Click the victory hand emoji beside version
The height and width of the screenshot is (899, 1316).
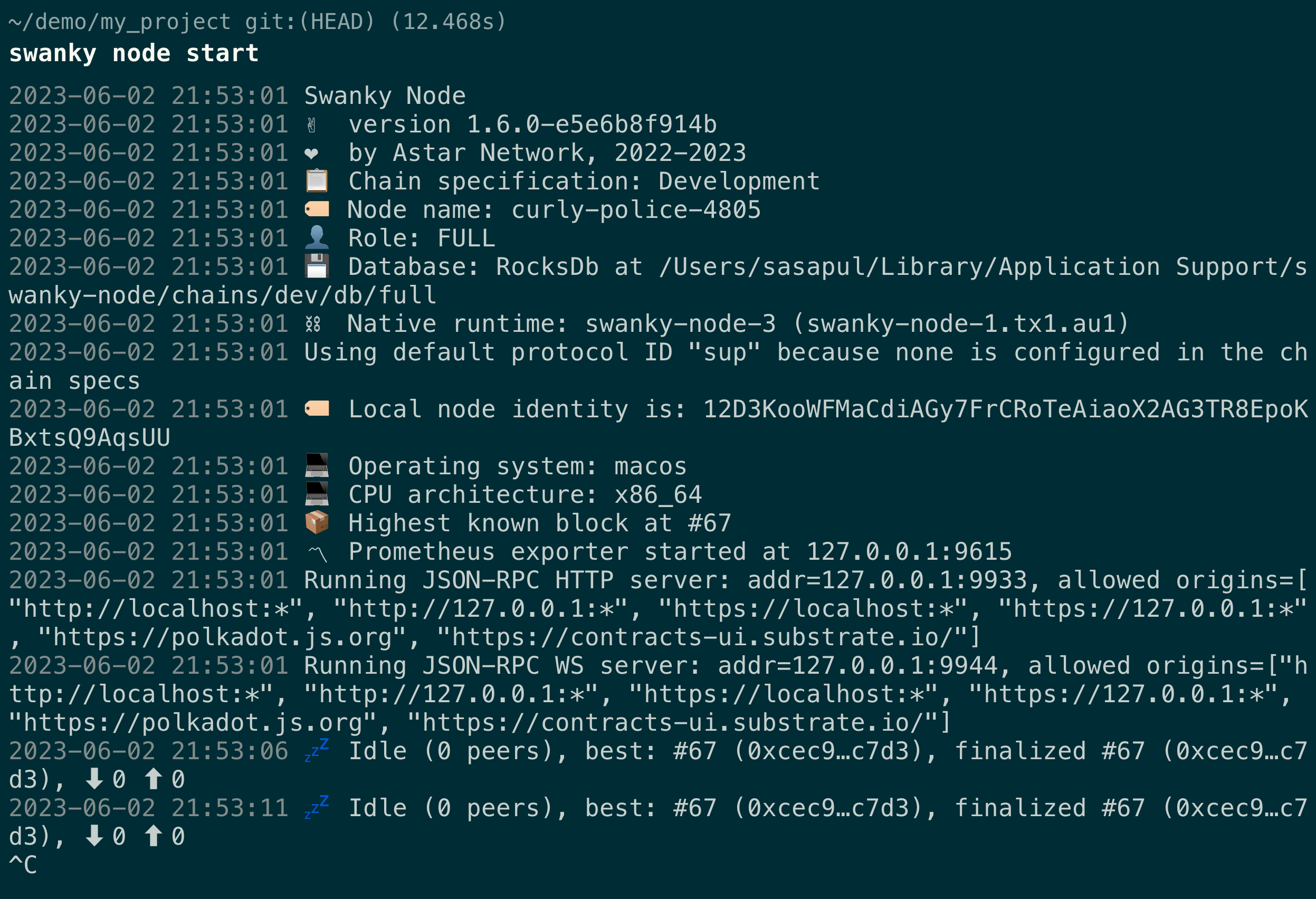click(x=311, y=125)
